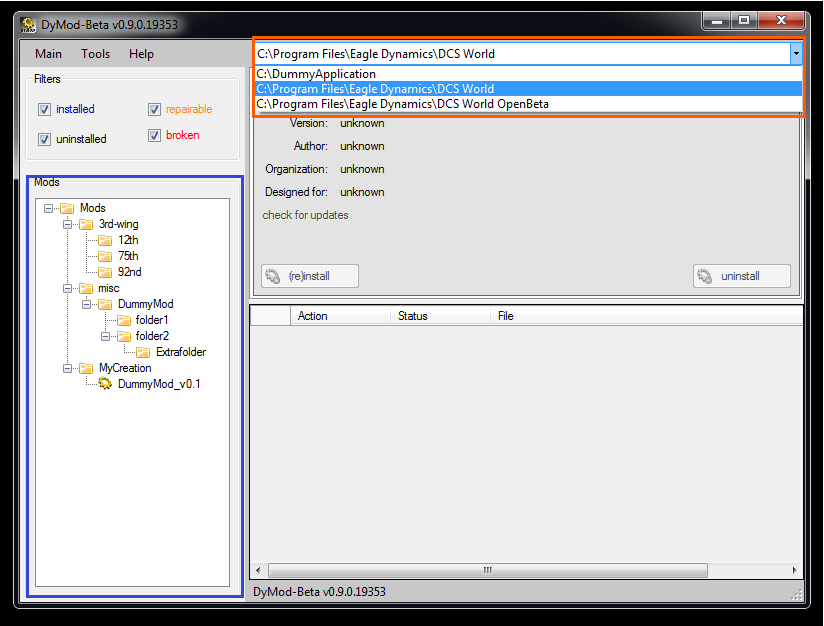Select the folder1 tree item label
824x626 pixels.
click(x=152, y=320)
